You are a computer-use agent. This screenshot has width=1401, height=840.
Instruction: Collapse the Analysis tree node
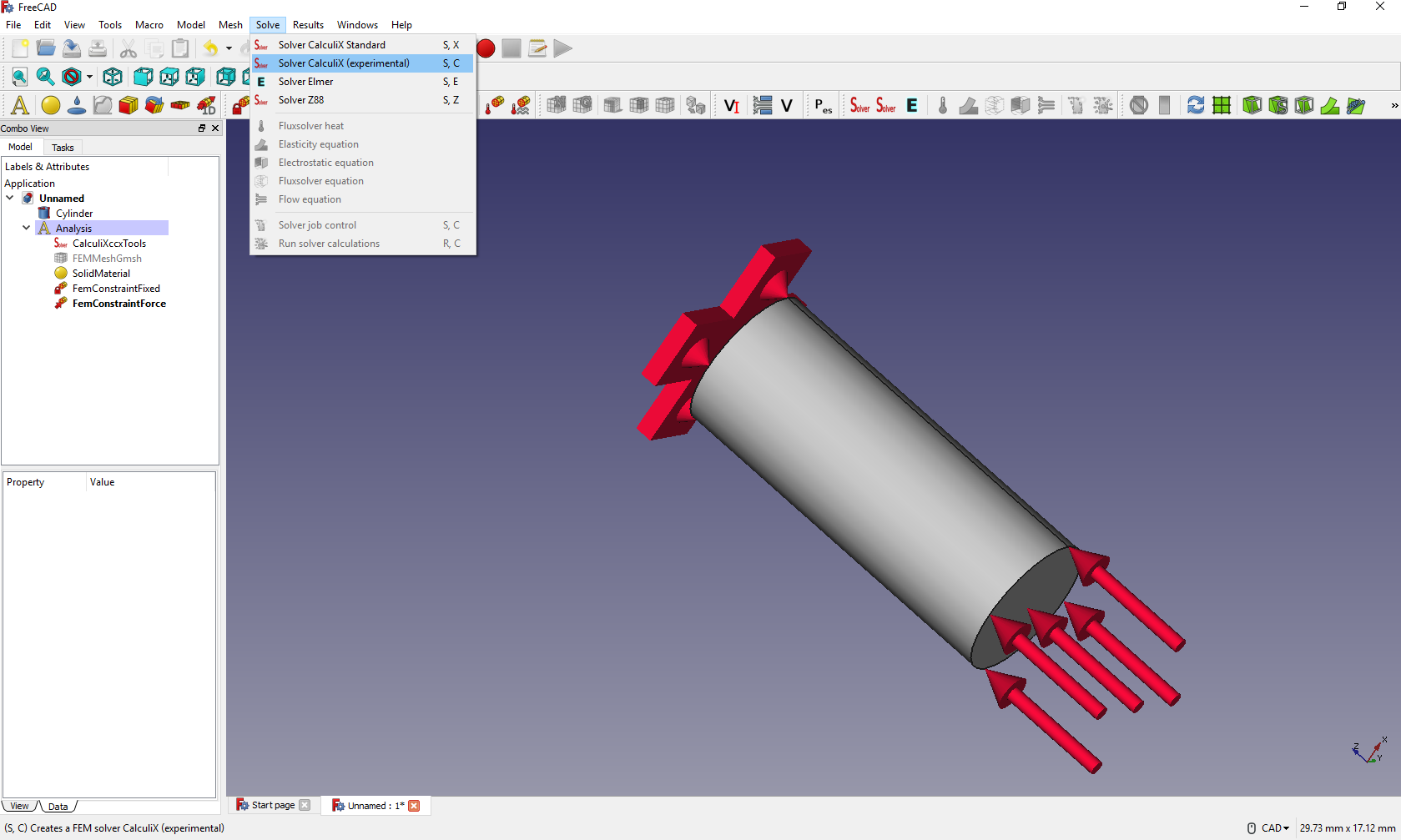26,228
